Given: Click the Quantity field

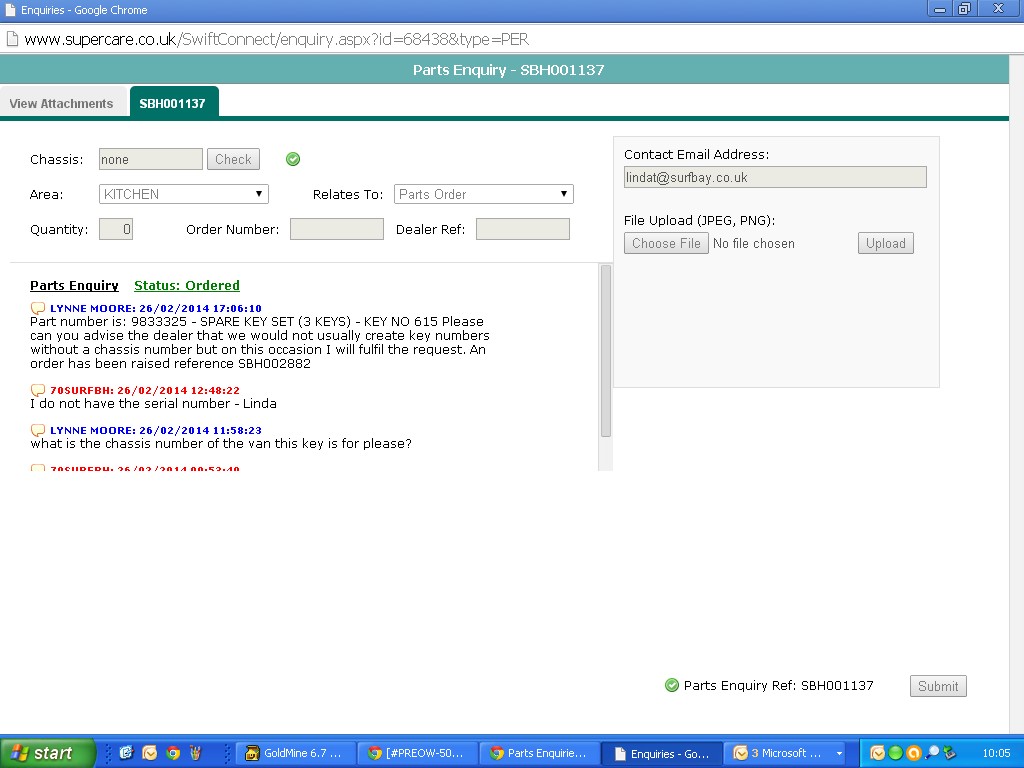Looking at the screenshot, I should [x=116, y=229].
